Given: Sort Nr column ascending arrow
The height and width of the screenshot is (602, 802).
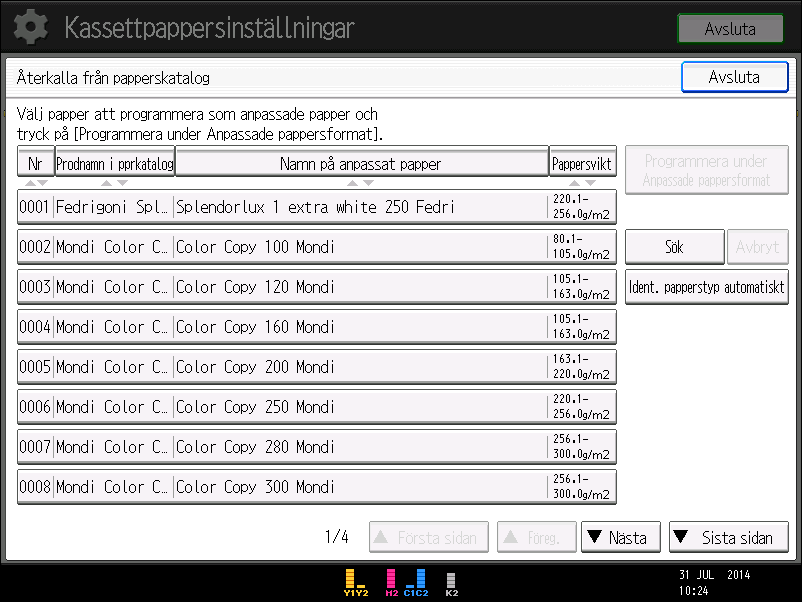Looking at the screenshot, I should click(31, 183).
